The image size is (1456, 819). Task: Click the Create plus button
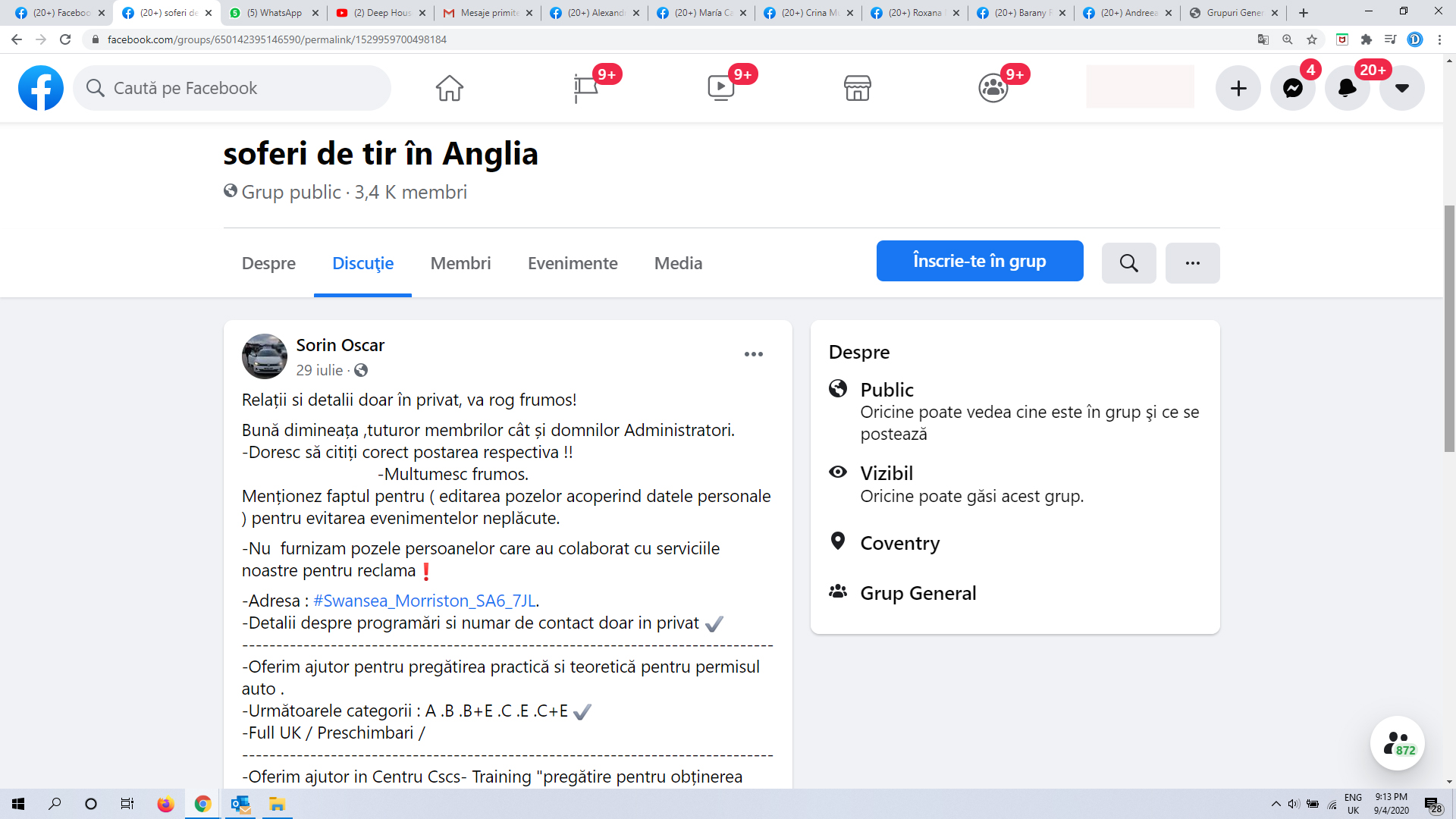point(1238,88)
